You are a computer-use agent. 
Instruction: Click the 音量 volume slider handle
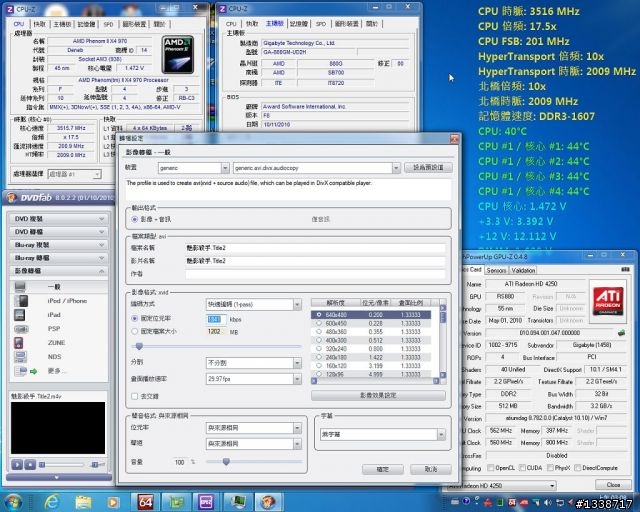pos(226,462)
